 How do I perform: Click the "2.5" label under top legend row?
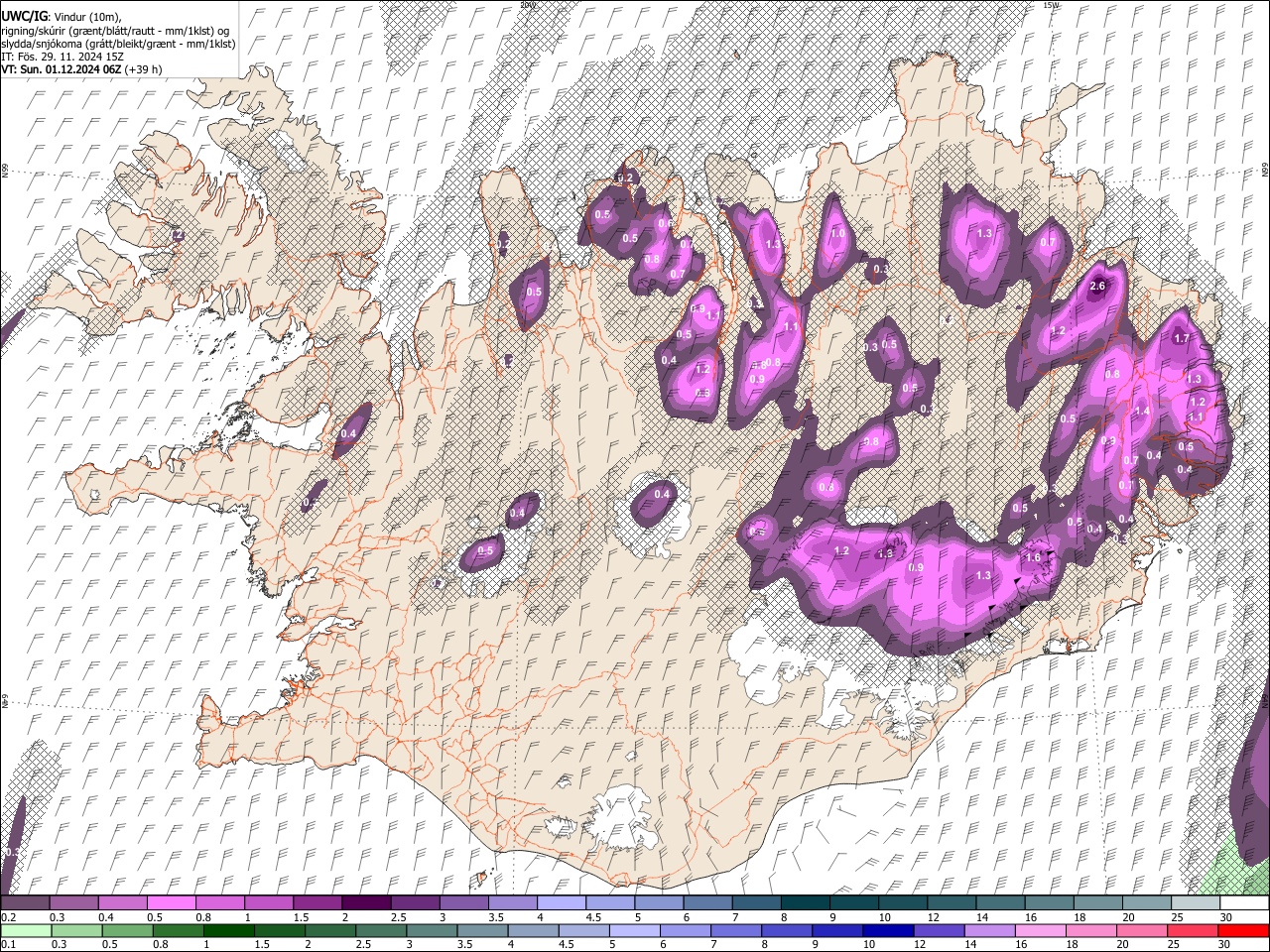(398, 917)
